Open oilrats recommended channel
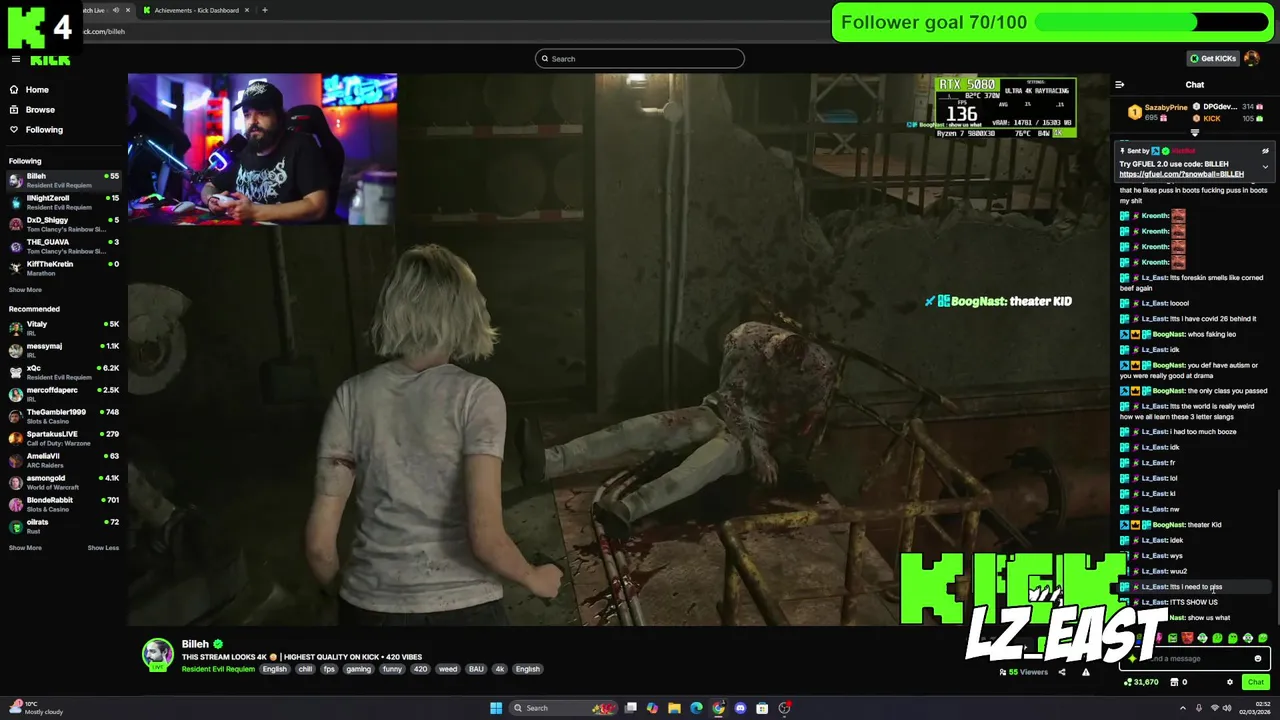Image resolution: width=1280 pixels, height=720 pixels. click(64, 526)
